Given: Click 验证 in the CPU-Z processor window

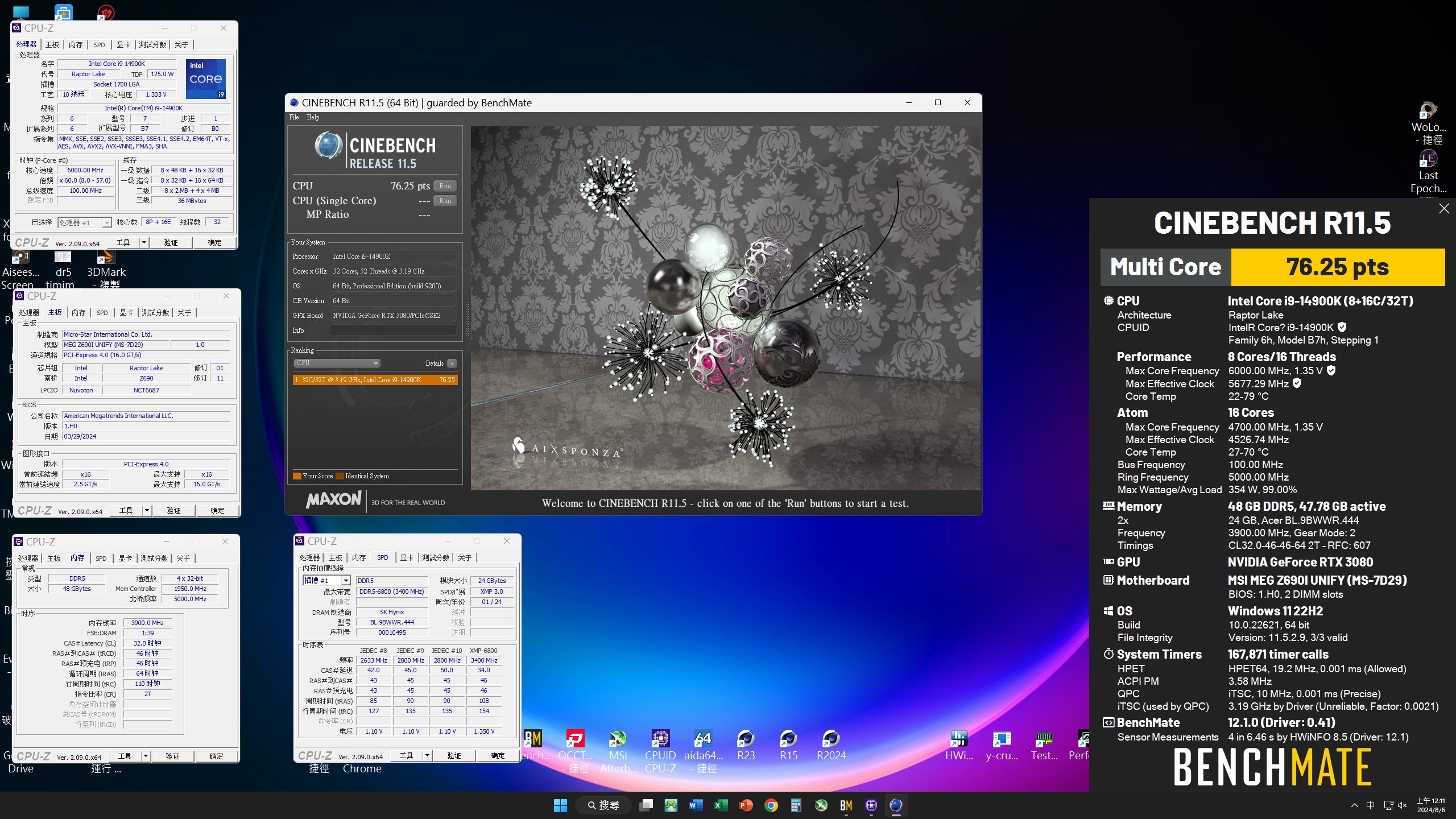Looking at the screenshot, I should point(171,243).
